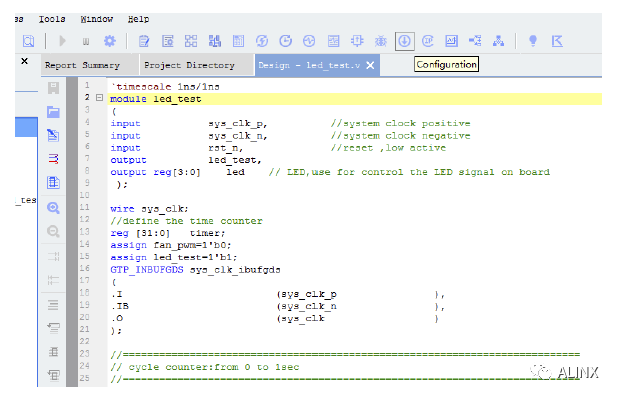Click the editor table document icon

[x=53, y=183]
